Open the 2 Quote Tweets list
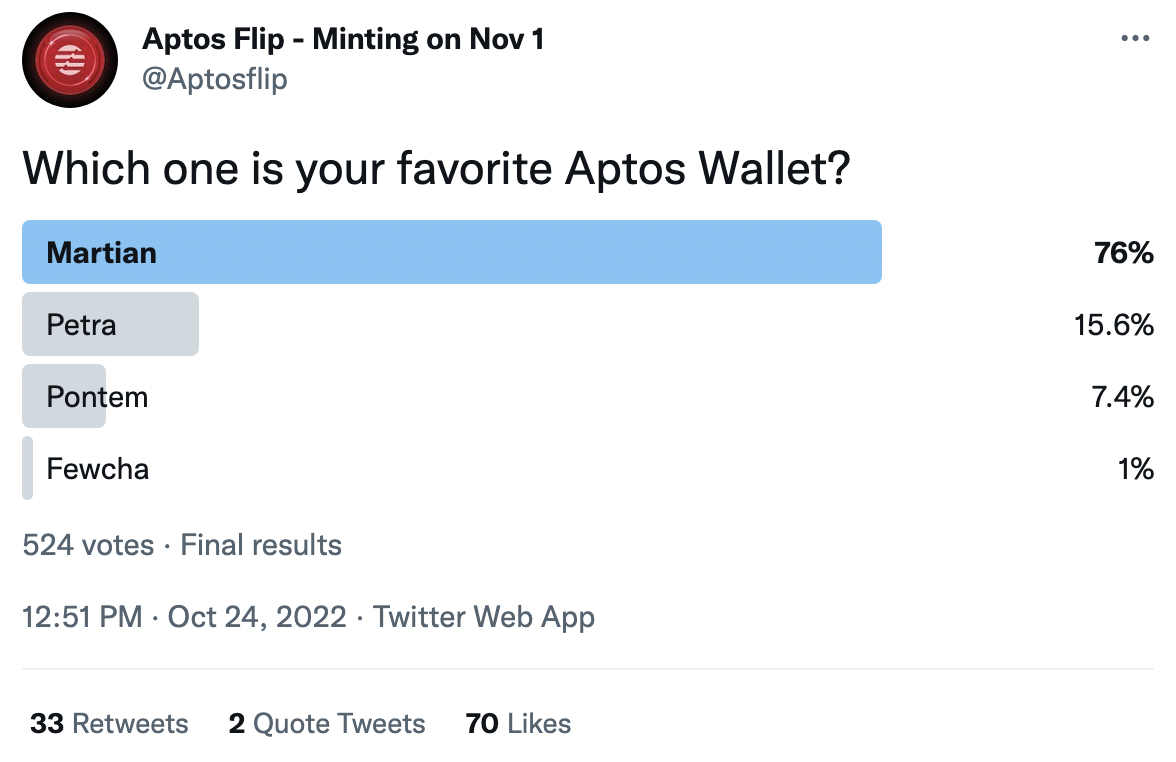This screenshot has height=762, width=1176. tap(327, 724)
